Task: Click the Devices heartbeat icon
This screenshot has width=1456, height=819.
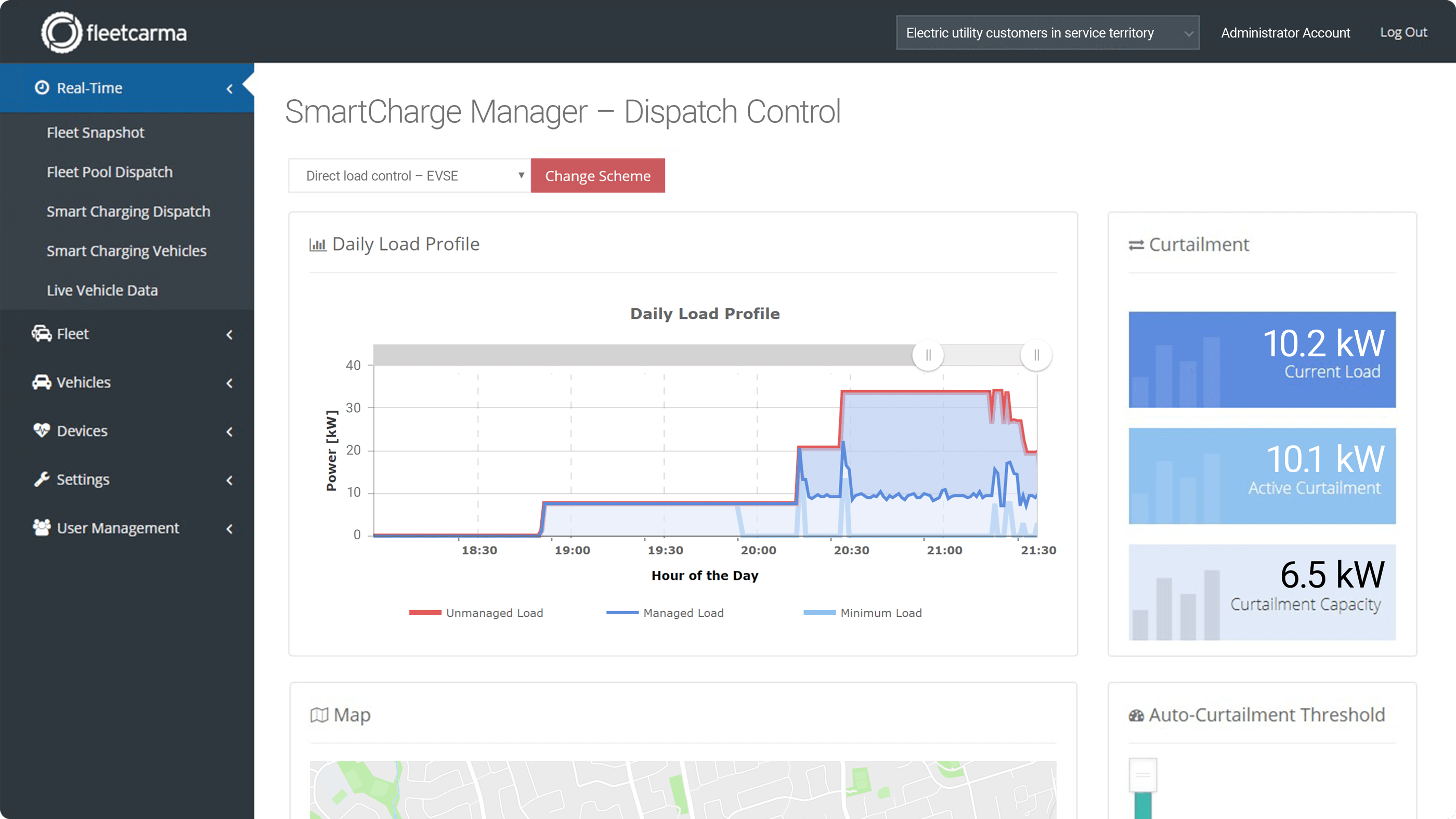Action: tap(41, 430)
